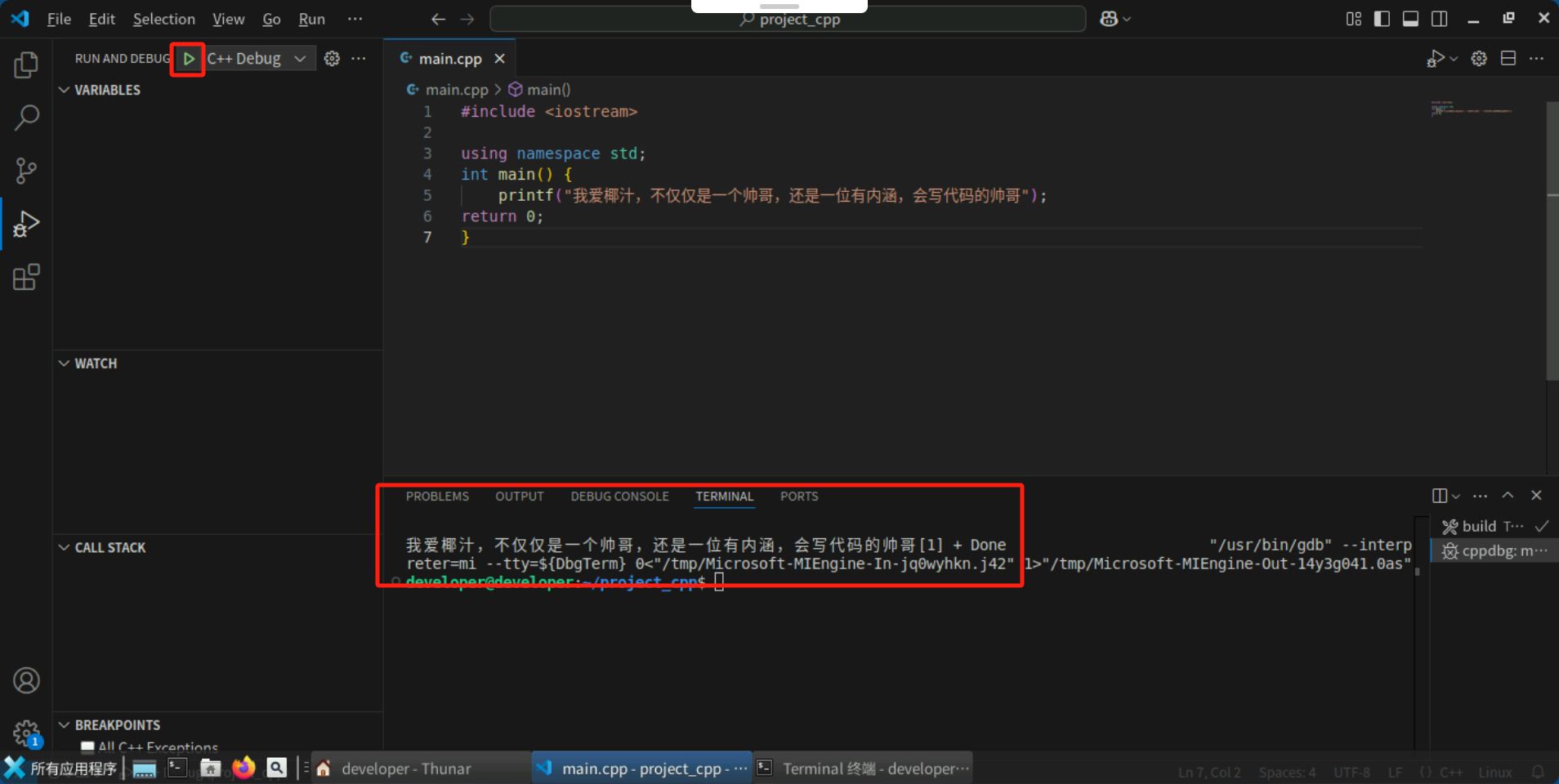
Task: Start debugging with the green play icon
Action: (189, 59)
